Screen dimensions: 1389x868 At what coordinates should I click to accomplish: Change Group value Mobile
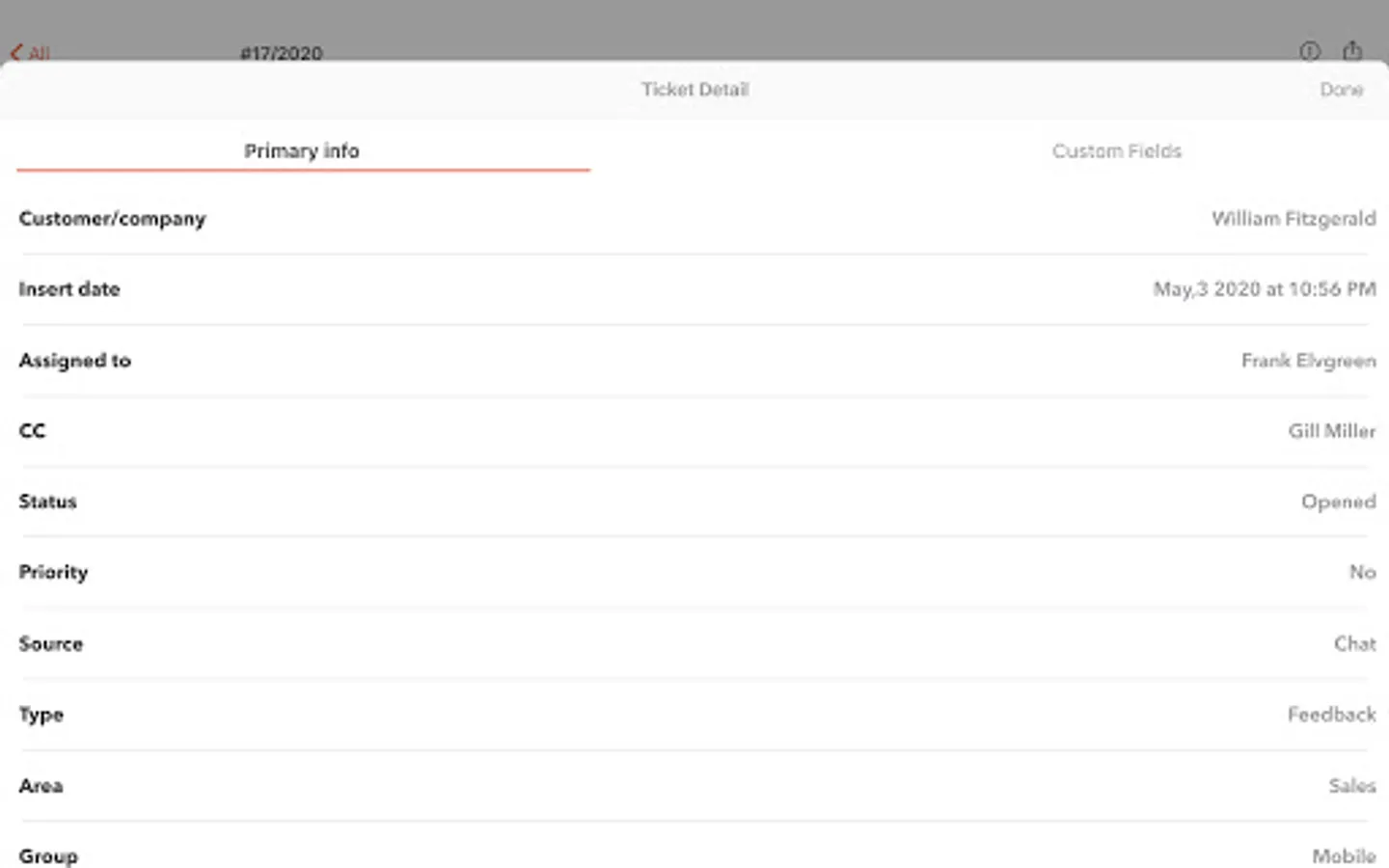1343,855
